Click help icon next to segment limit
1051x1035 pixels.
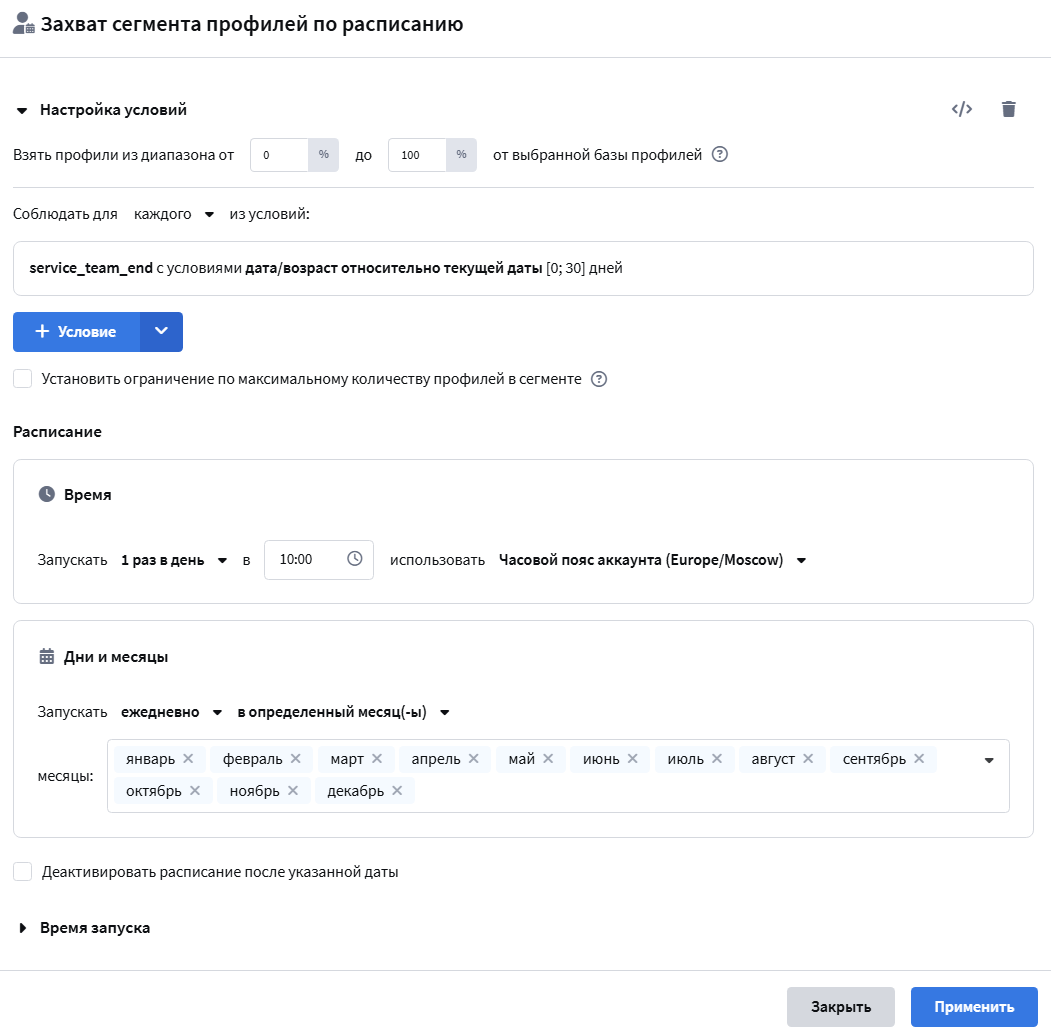(x=599, y=379)
